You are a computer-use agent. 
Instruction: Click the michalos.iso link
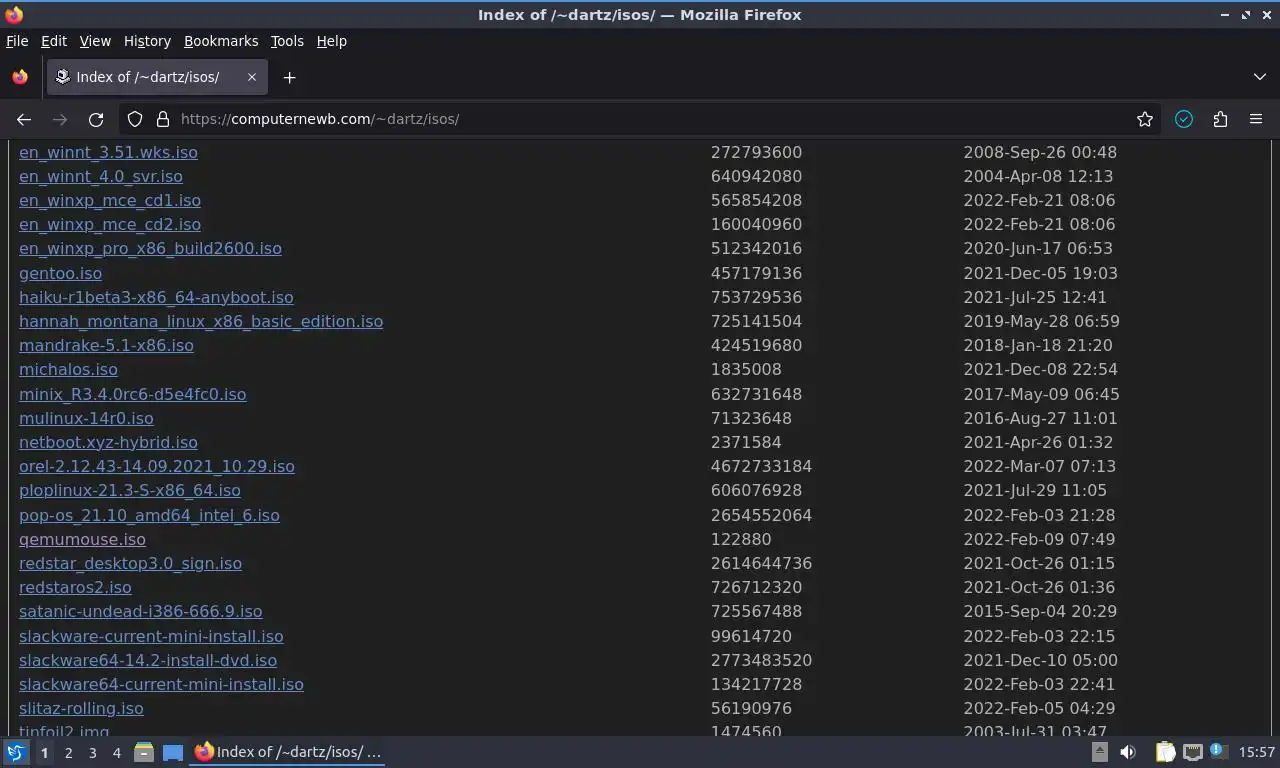tap(68, 369)
